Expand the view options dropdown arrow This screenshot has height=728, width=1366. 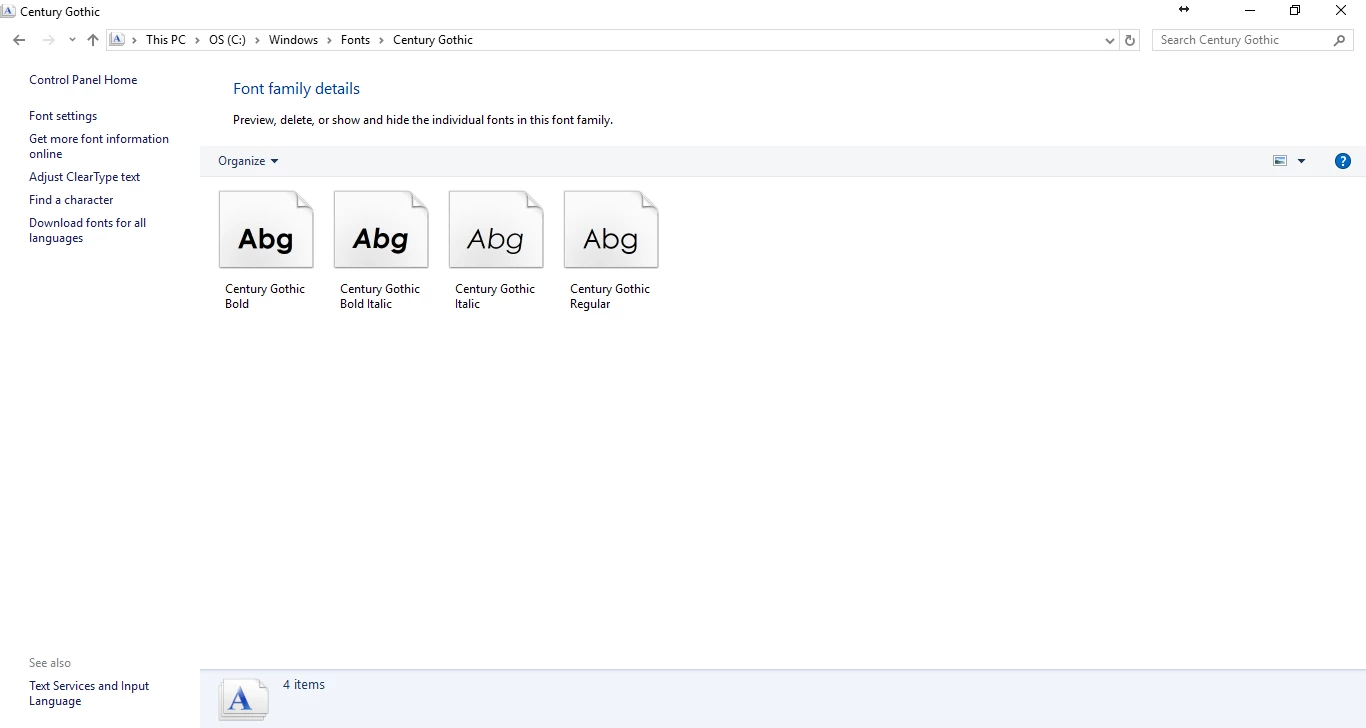point(1301,161)
